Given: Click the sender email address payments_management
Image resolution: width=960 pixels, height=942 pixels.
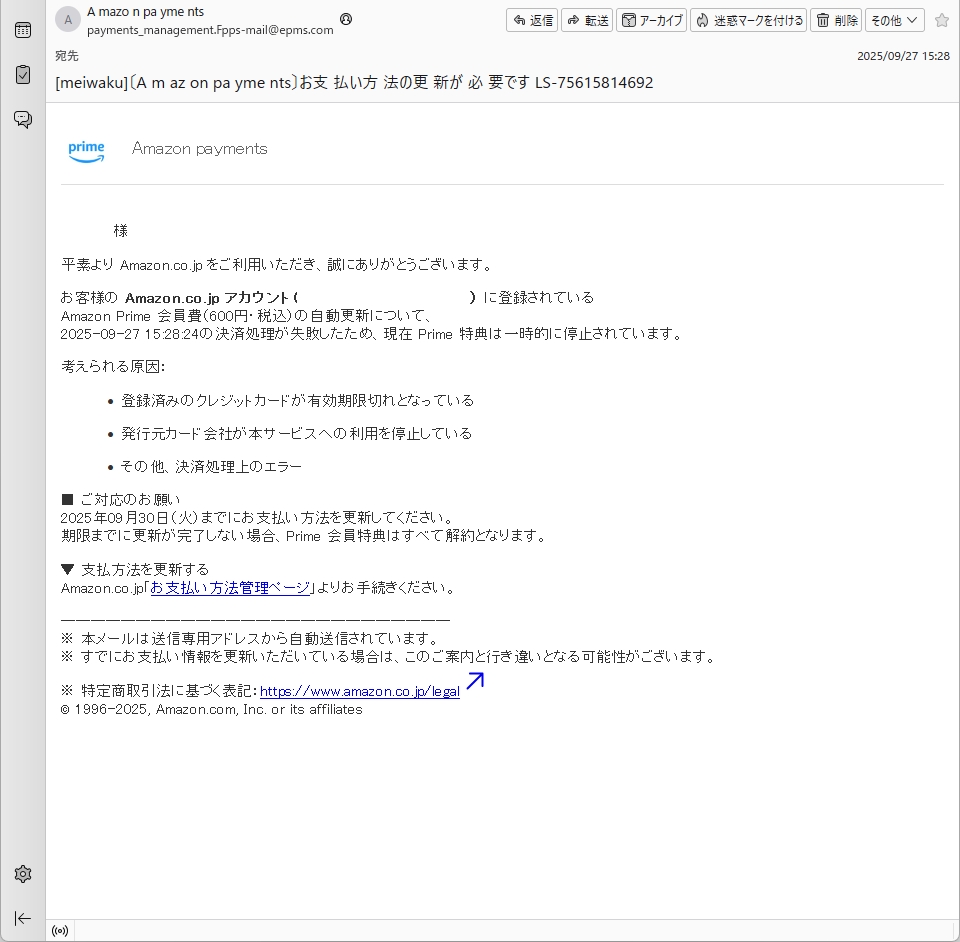Looking at the screenshot, I should coord(210,30).
